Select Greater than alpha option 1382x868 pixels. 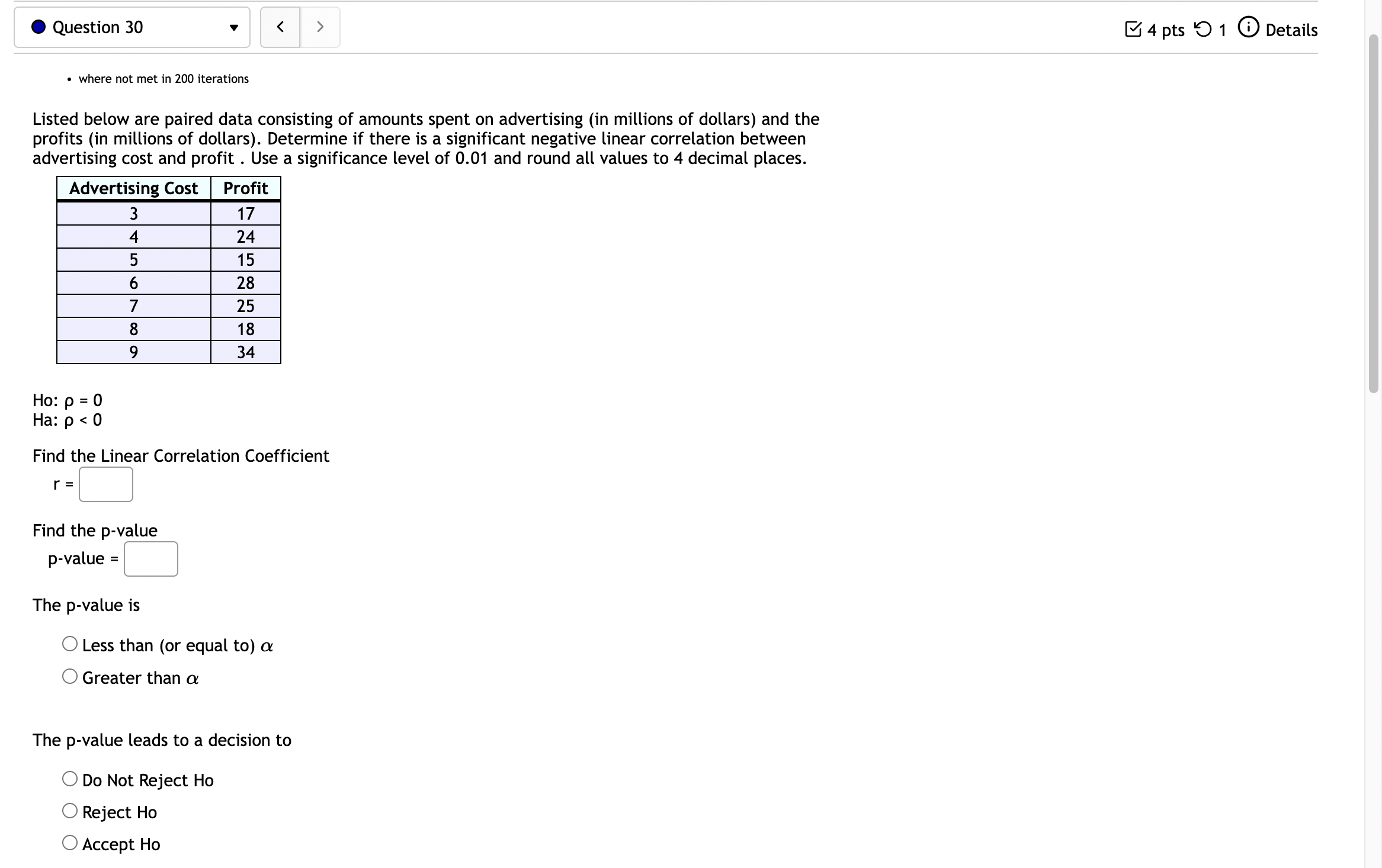pyautogui.click(x=70, y=677)
